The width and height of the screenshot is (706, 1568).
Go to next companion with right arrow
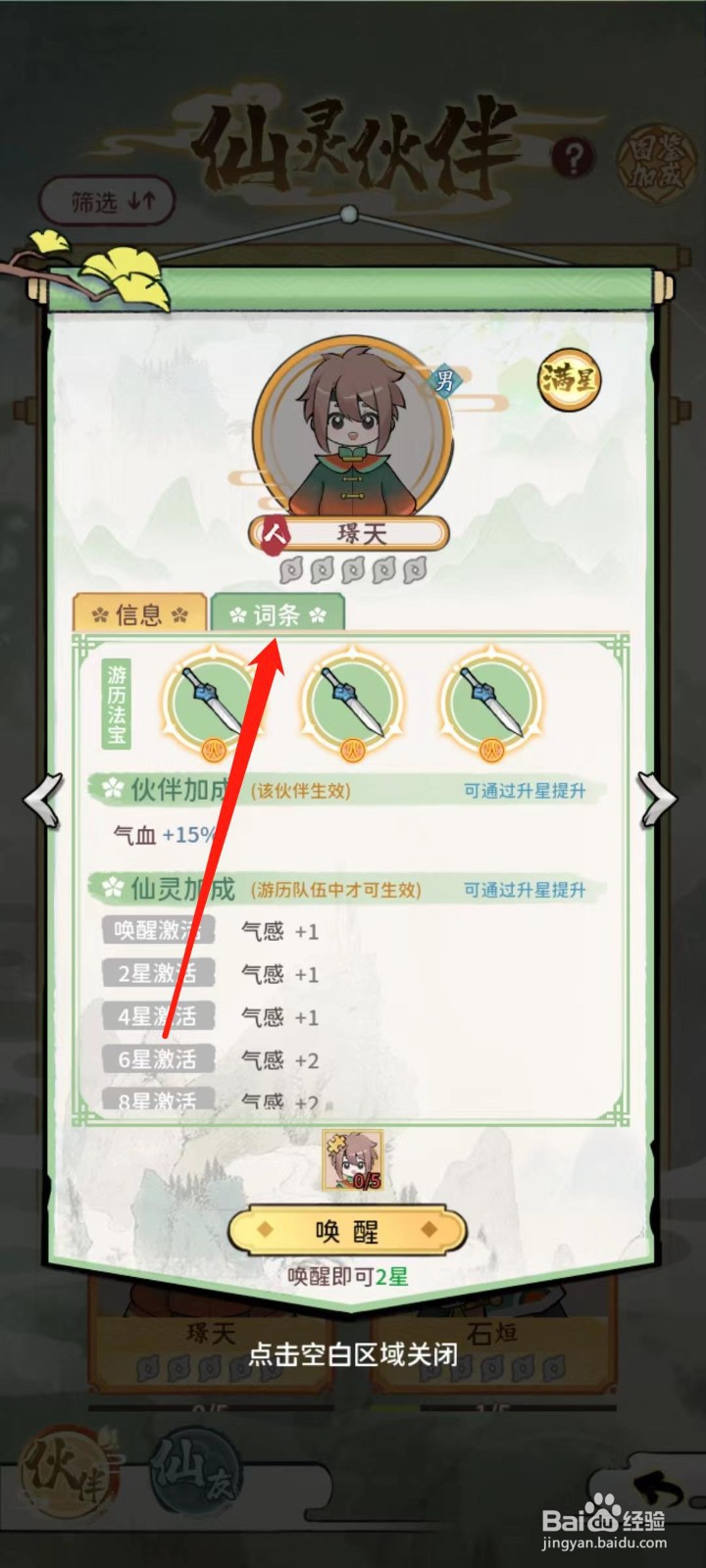658,800
